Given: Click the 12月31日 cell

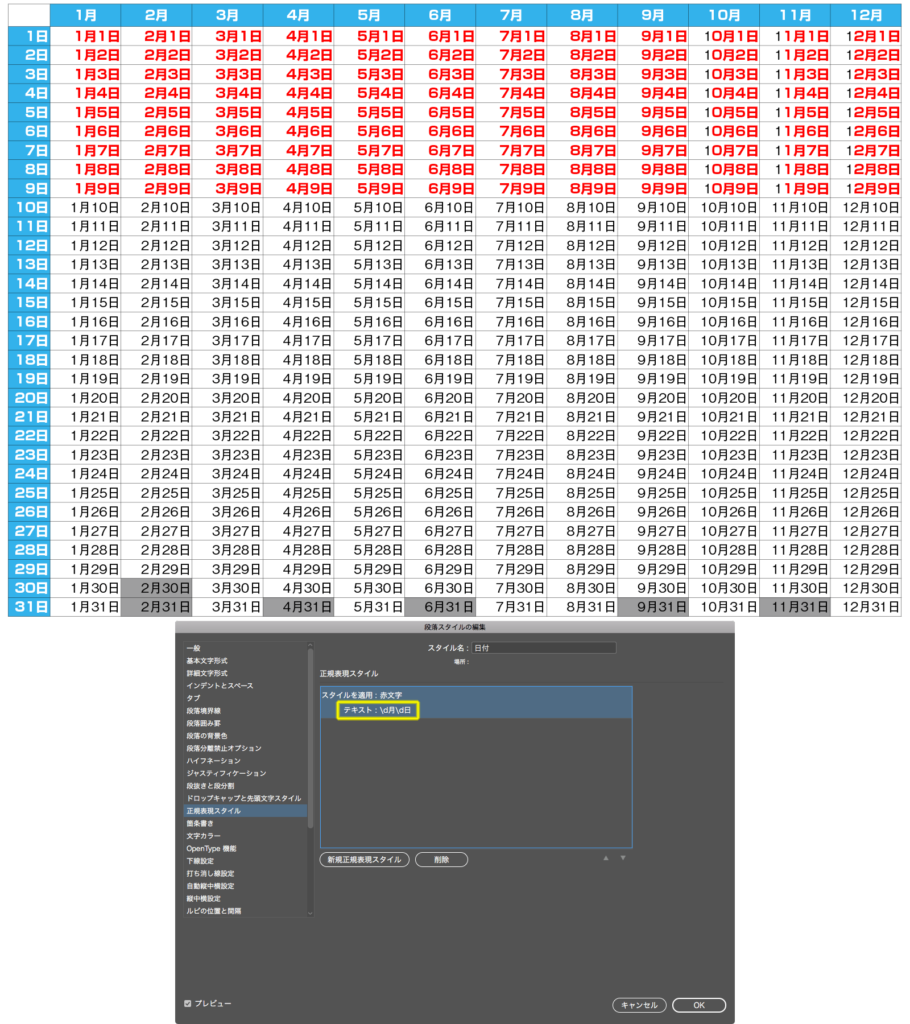Looking at the screenshot, I should tap(866, 607).
